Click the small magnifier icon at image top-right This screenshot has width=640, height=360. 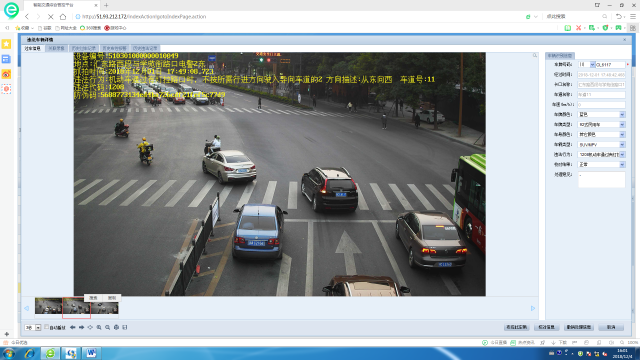[x=535, y=56]
